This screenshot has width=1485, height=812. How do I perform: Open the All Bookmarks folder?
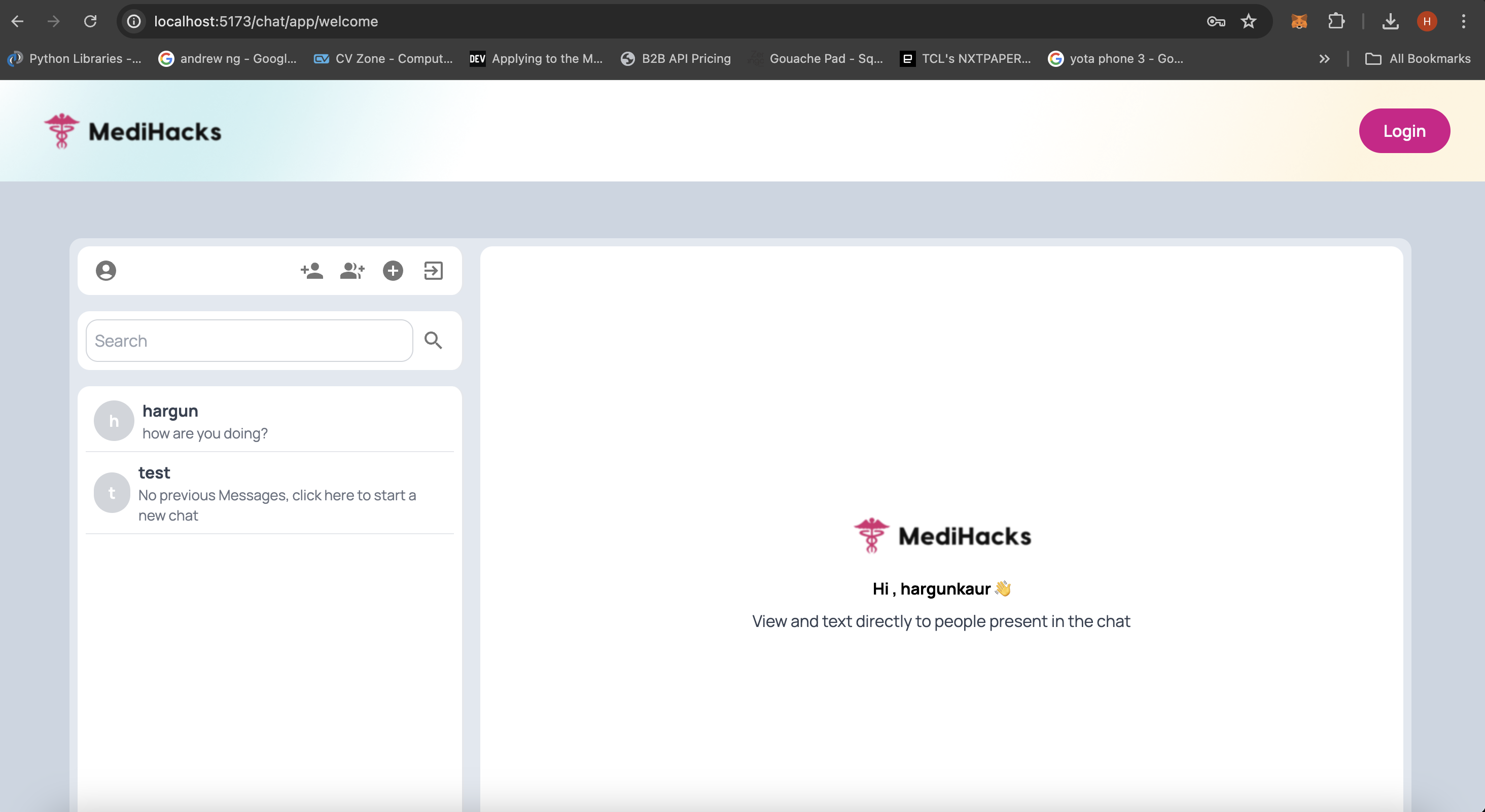click(1418, 59)
